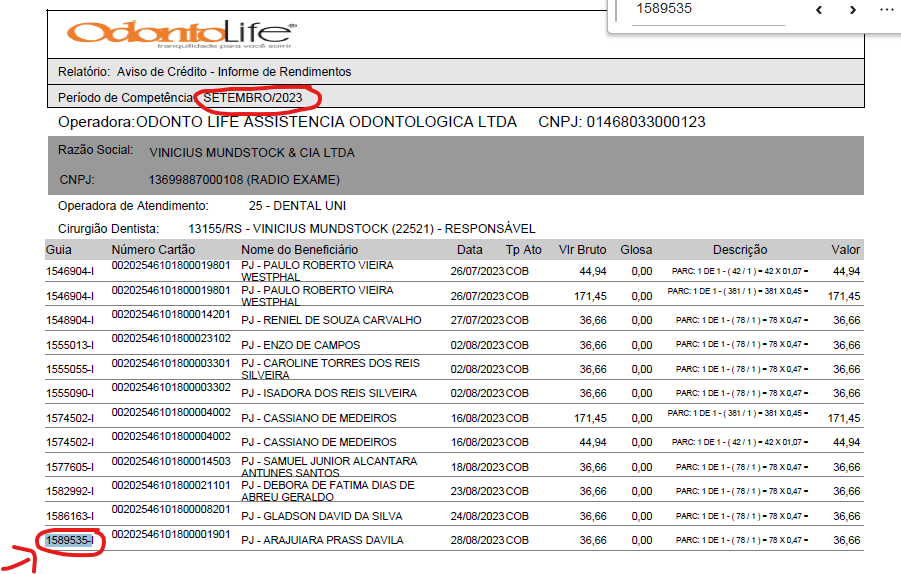The width and height of the screenshot is (901, 574).
Task: Select guide number 1586163-I
Action: coord(70,517)
